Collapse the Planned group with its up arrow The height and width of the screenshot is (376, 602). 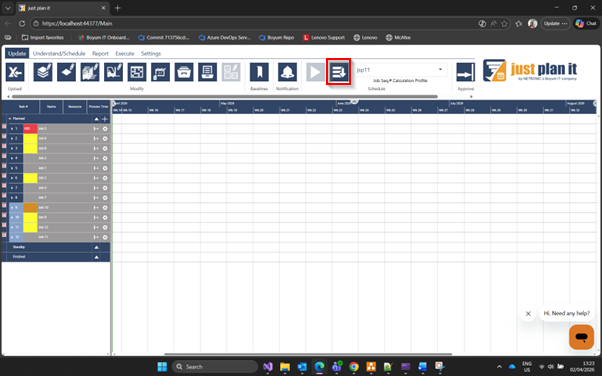pyautogui.click(x=96, y=119)
